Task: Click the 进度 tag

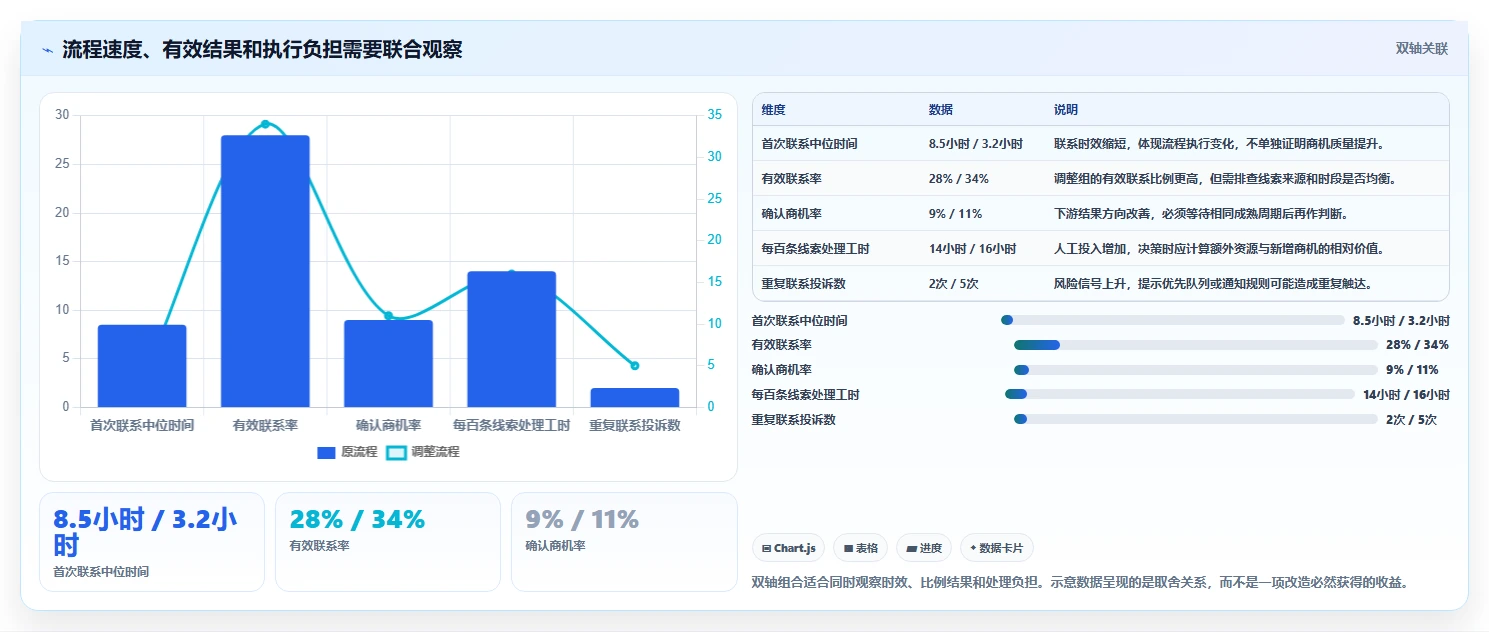Action: (x=924, y=548)
